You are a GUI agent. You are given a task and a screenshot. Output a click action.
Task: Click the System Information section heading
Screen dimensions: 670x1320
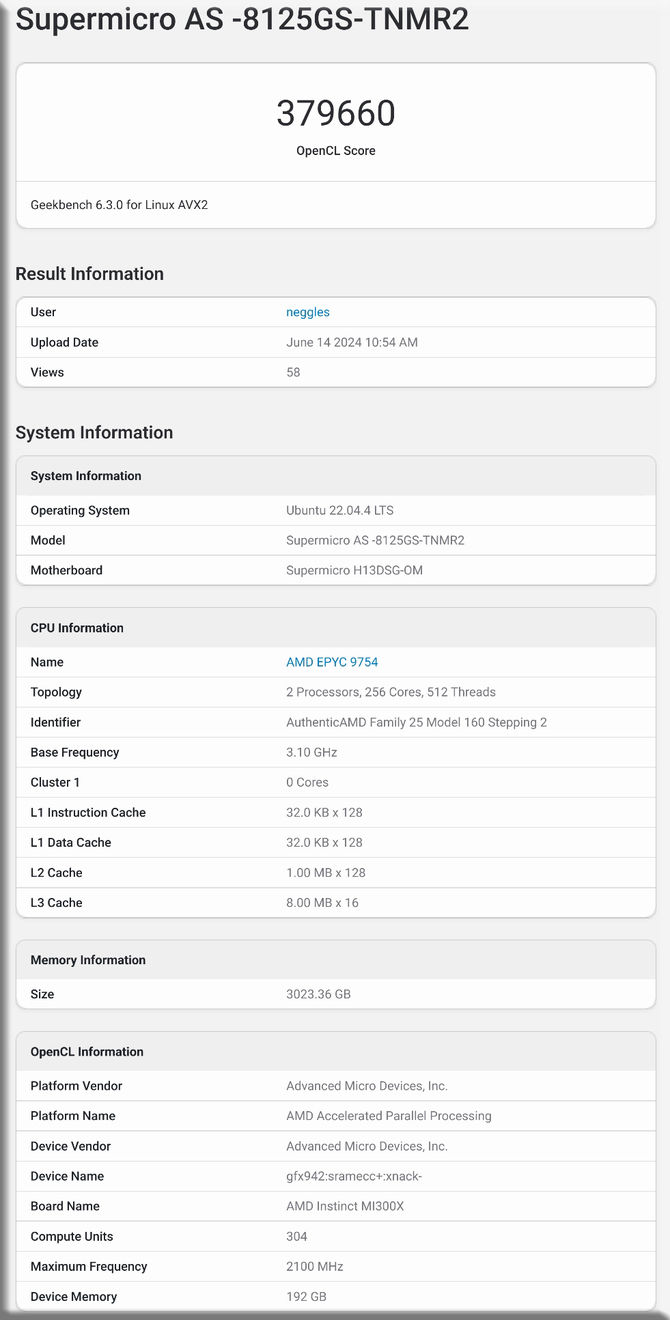94,433
